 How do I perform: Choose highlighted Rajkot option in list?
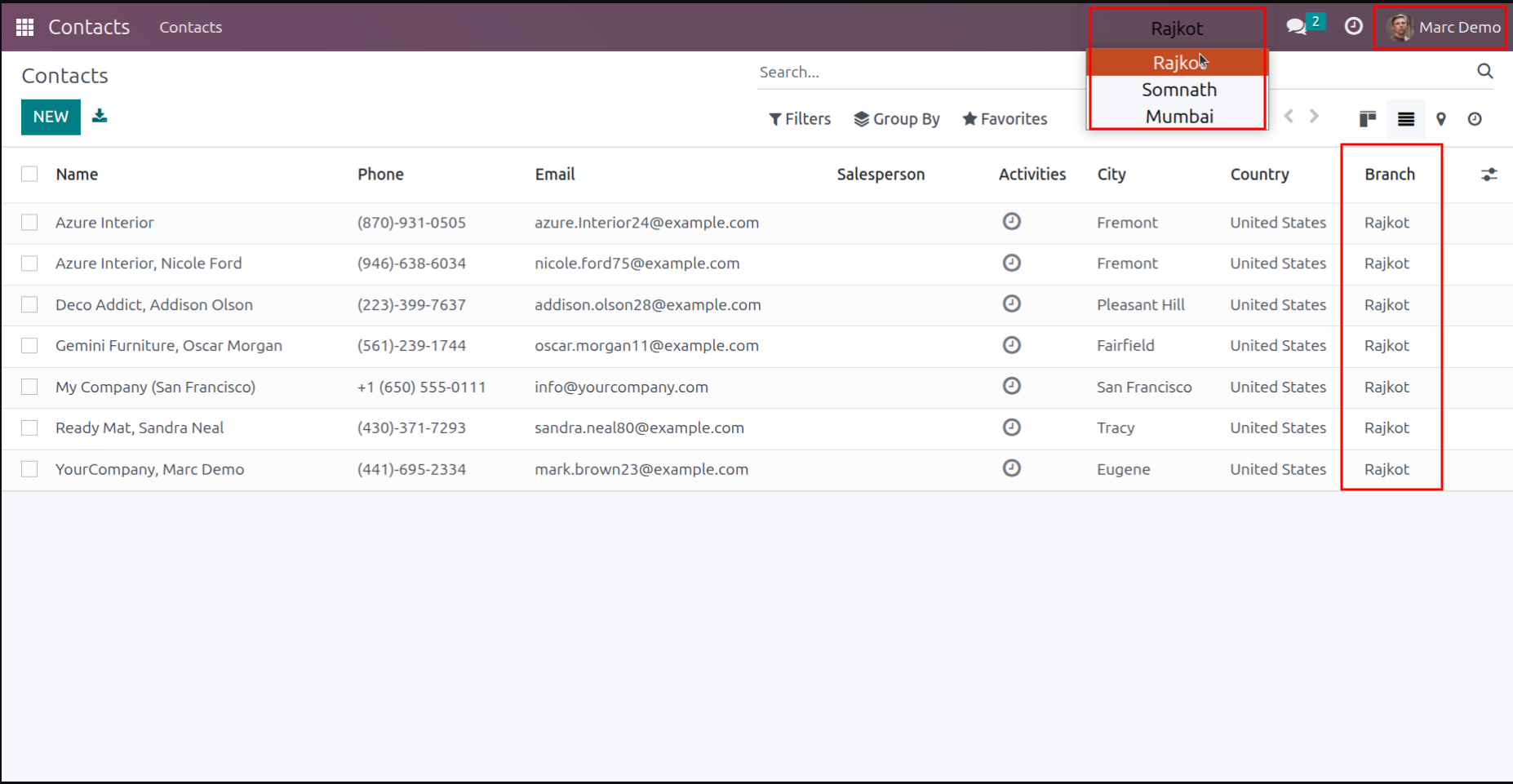[x=1178, y=63]
